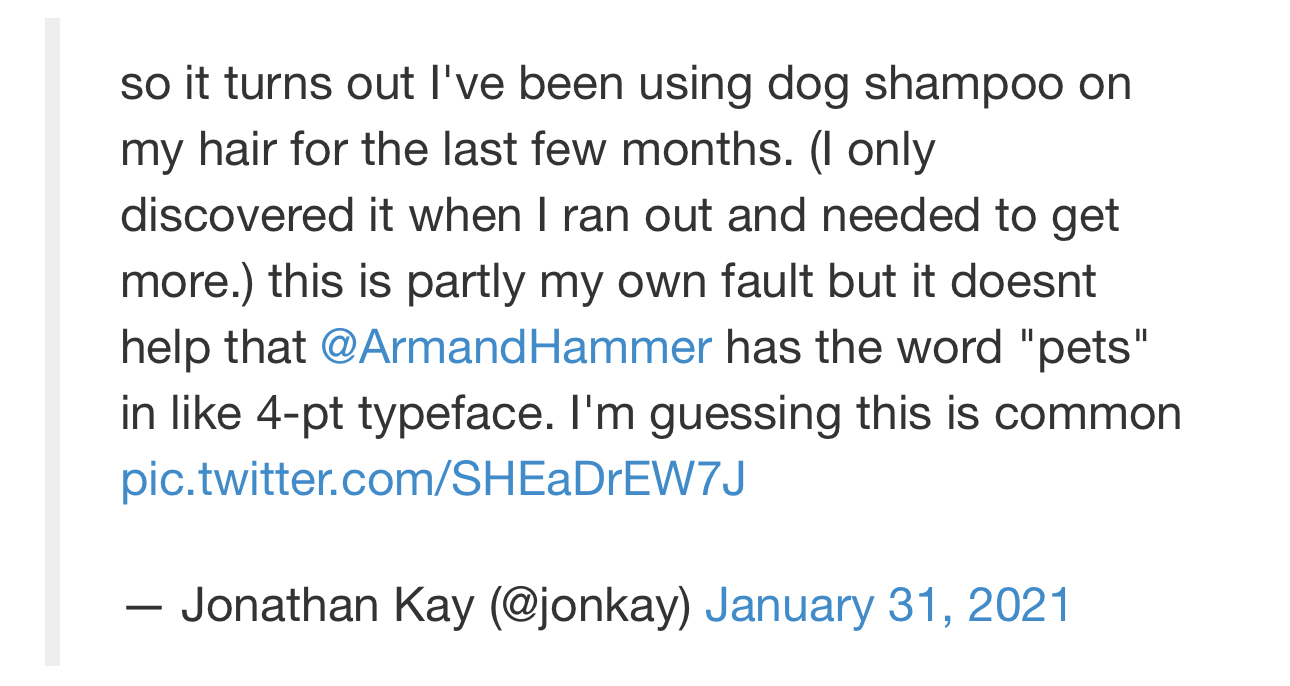Click the word "months" in the tweet
Image resolution: width=1290 pixels, height=686 pixels.
[689, 151]
